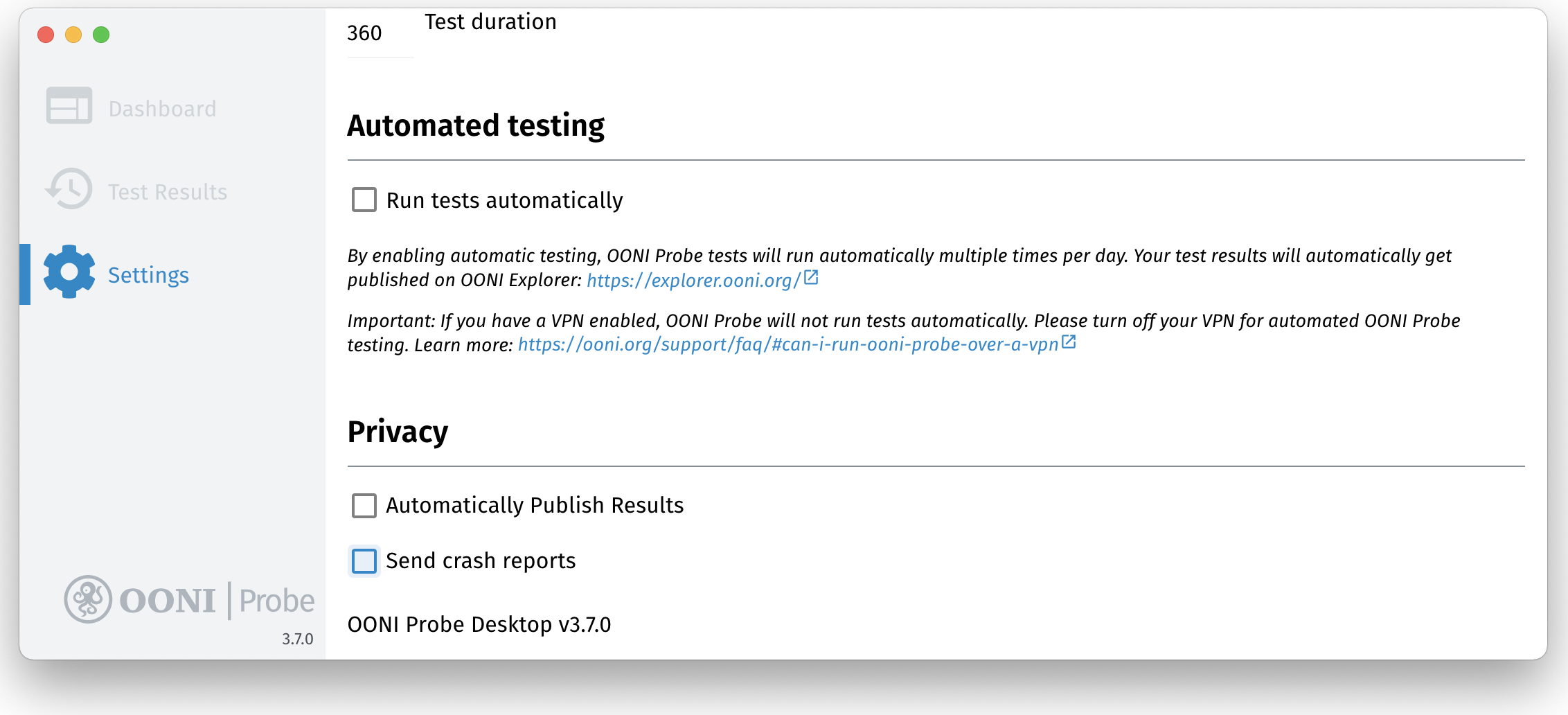
Task: Open the https://explorer.ooni.org/ link
Action: click(693, 280)
